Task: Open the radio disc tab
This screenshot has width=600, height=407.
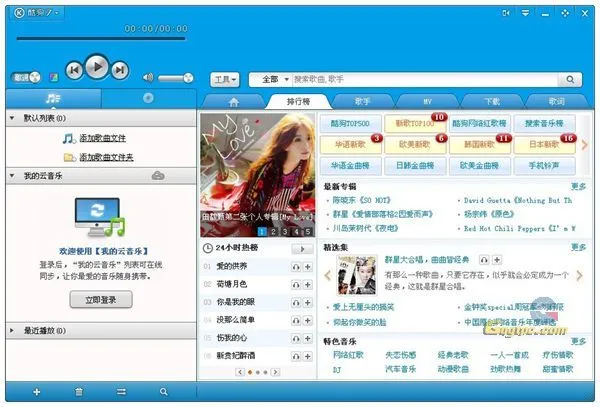Action: click(x=148, y=98)
